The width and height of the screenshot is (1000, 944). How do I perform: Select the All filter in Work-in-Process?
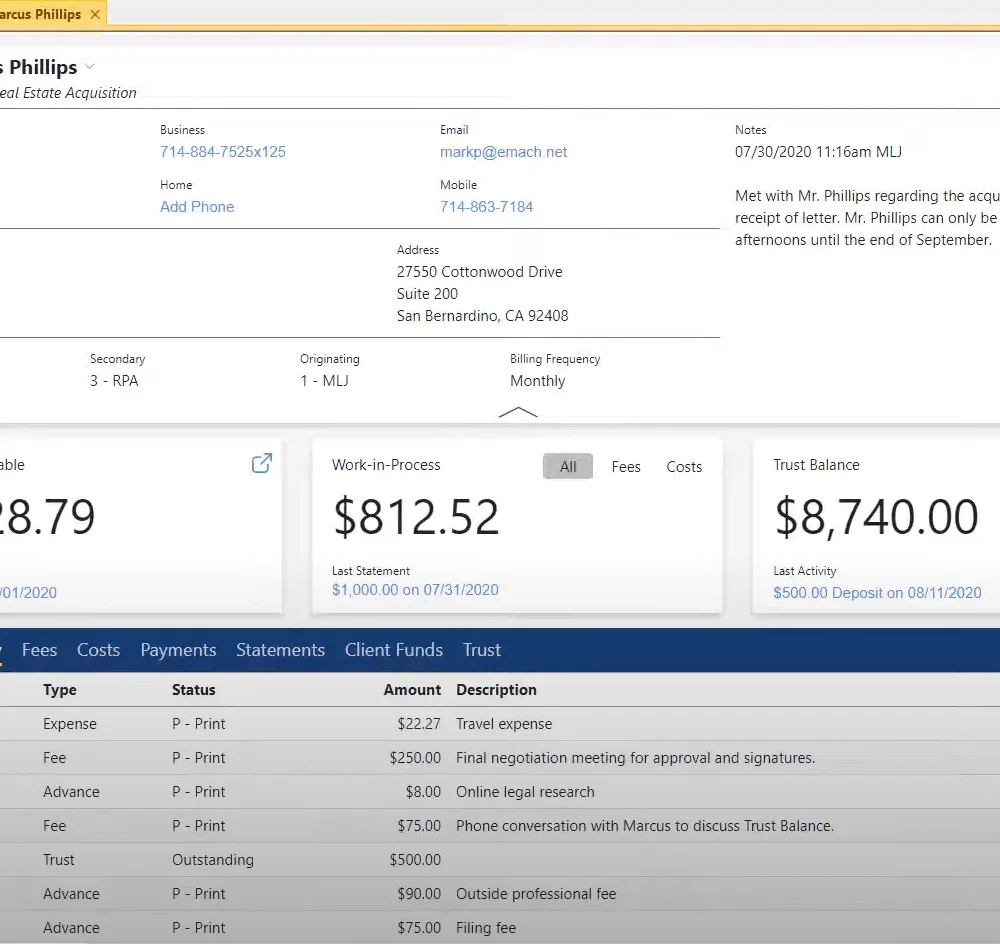(568, 466)
